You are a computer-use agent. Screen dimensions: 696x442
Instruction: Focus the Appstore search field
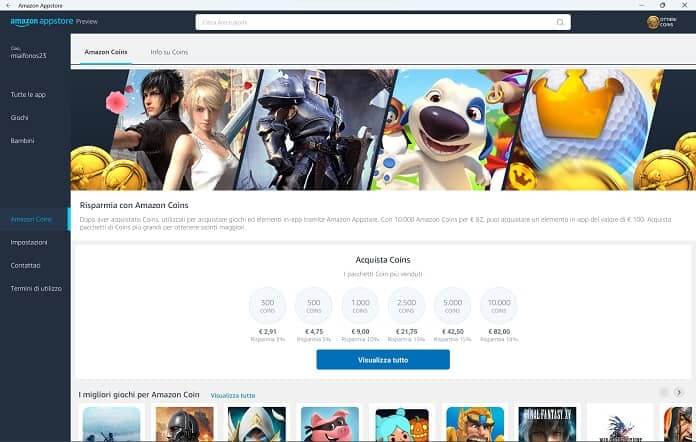[383, 22]
